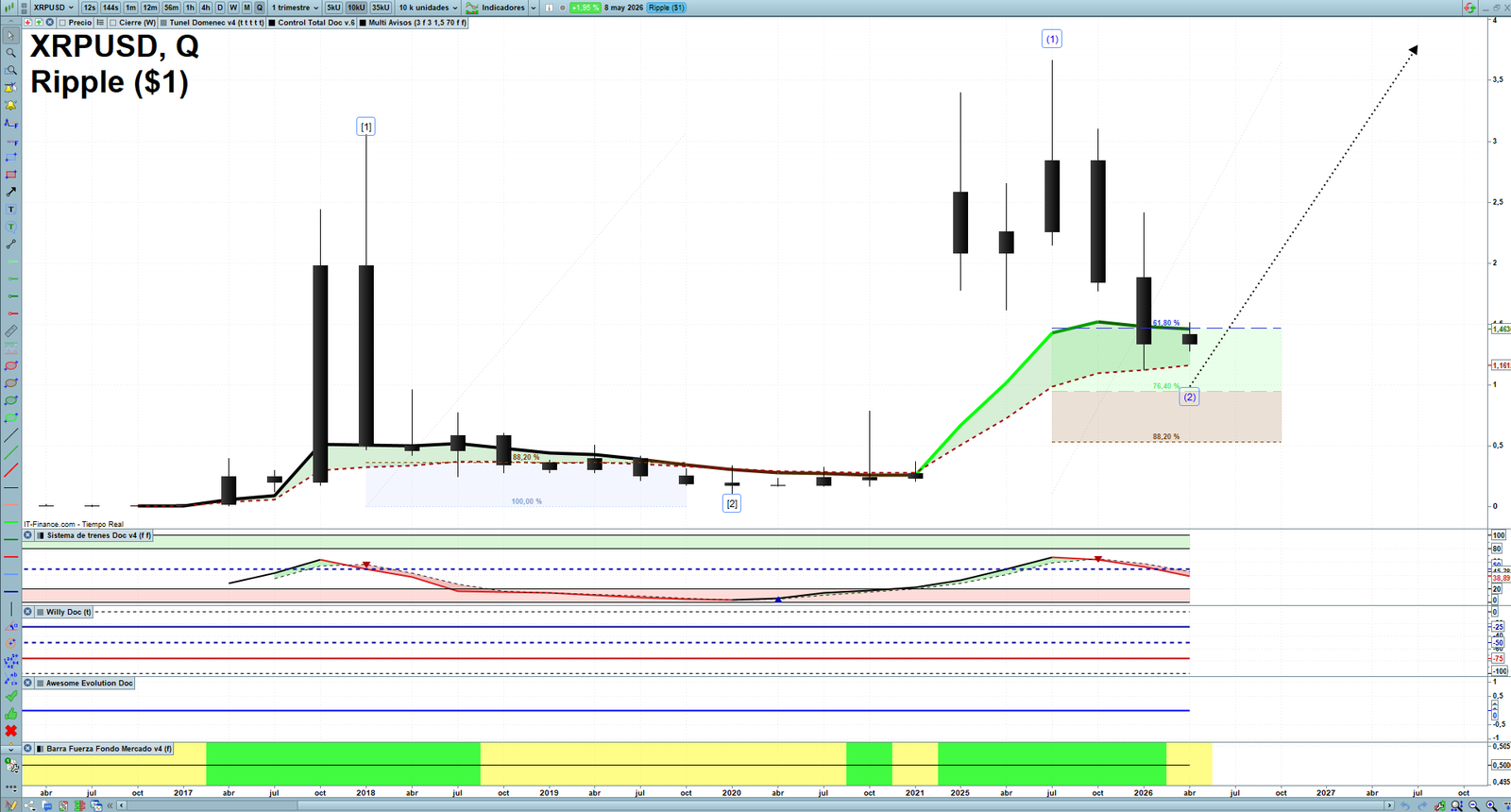Select the yellow alert bell tool

click(x=11, y=105)
